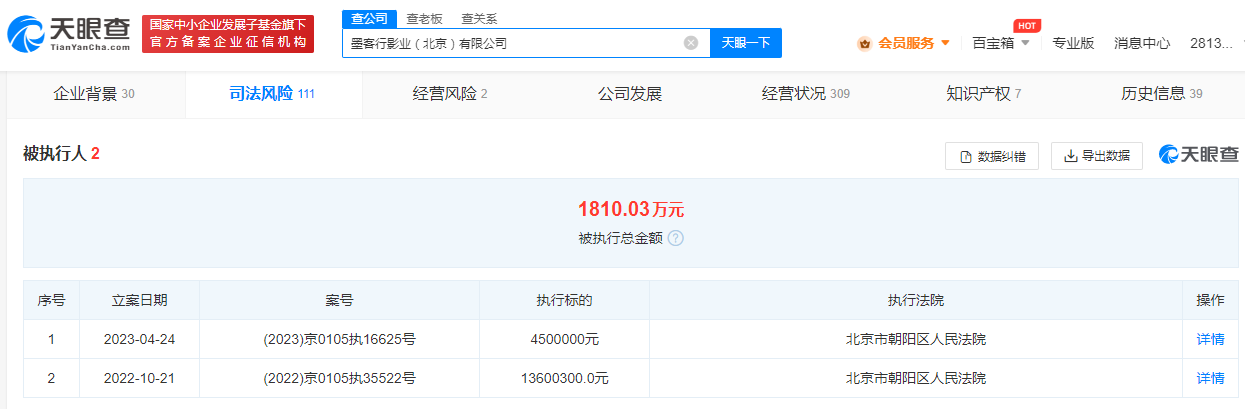
Task: Switch to the 企业背景 tab
Action: point(94,94)
